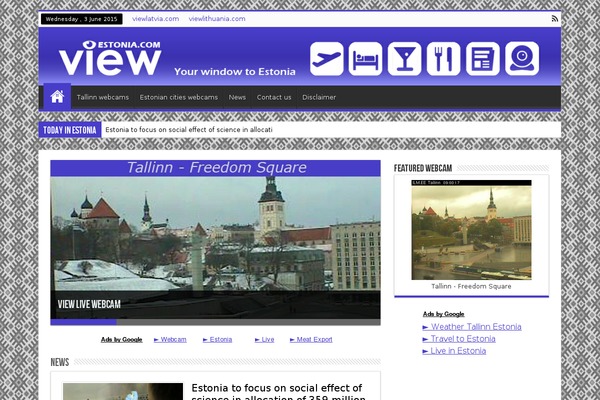Open the ticker headline about social effect of science
The height and width of the screenshot is (400, 600).
[189, 130]
